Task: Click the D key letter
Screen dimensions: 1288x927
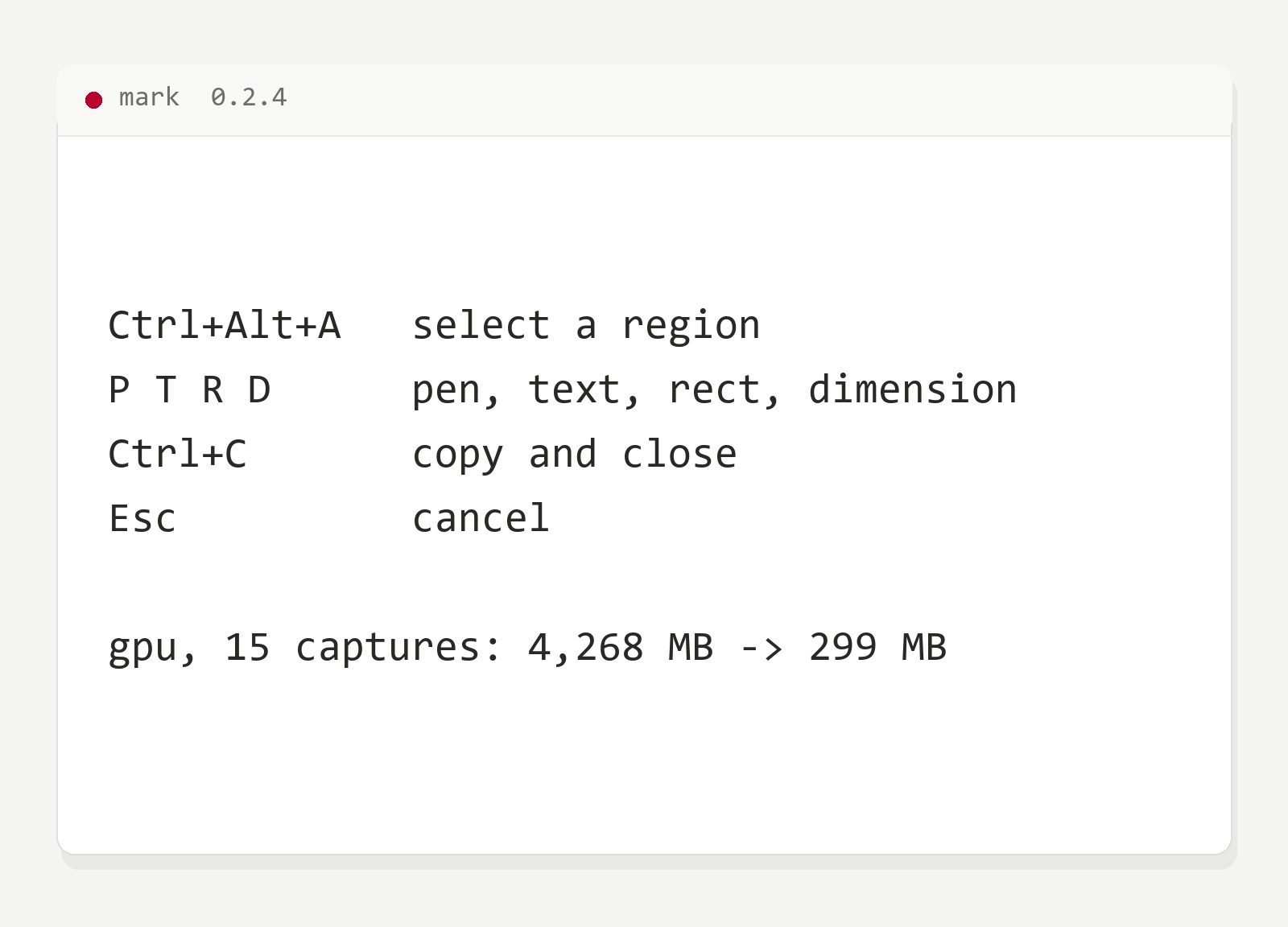Action: [259, 389]
